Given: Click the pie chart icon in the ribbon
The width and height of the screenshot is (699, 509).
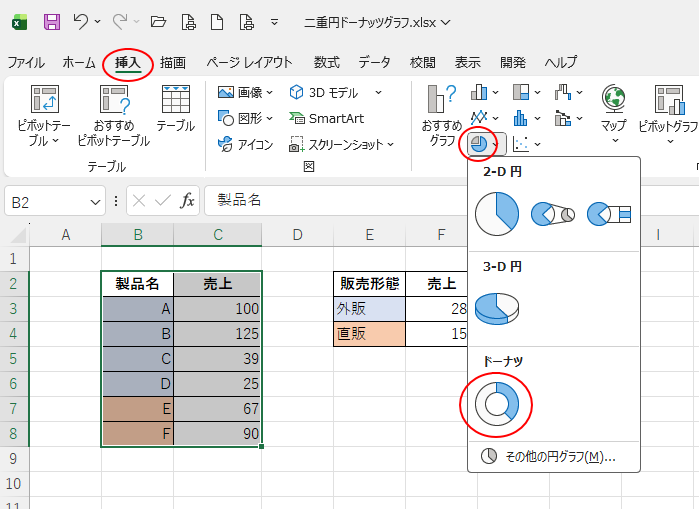Looking at the screenshot, I should [x=479, y=144].
